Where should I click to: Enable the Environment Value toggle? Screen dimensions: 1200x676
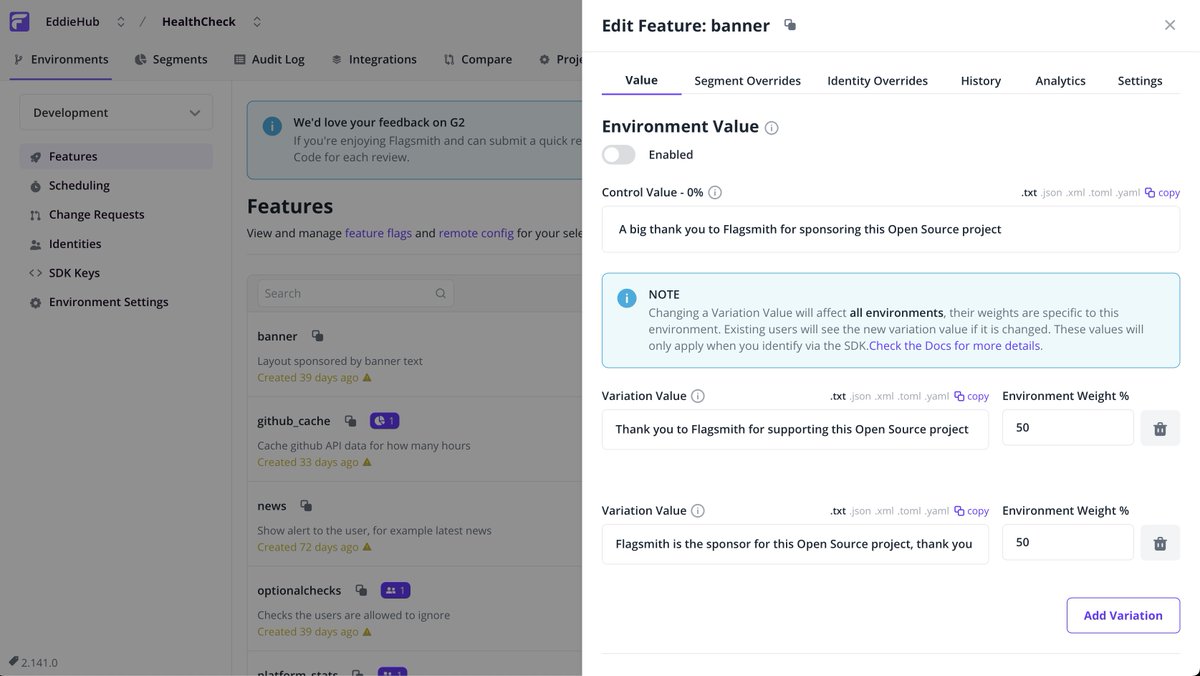[x=618, y=154]
